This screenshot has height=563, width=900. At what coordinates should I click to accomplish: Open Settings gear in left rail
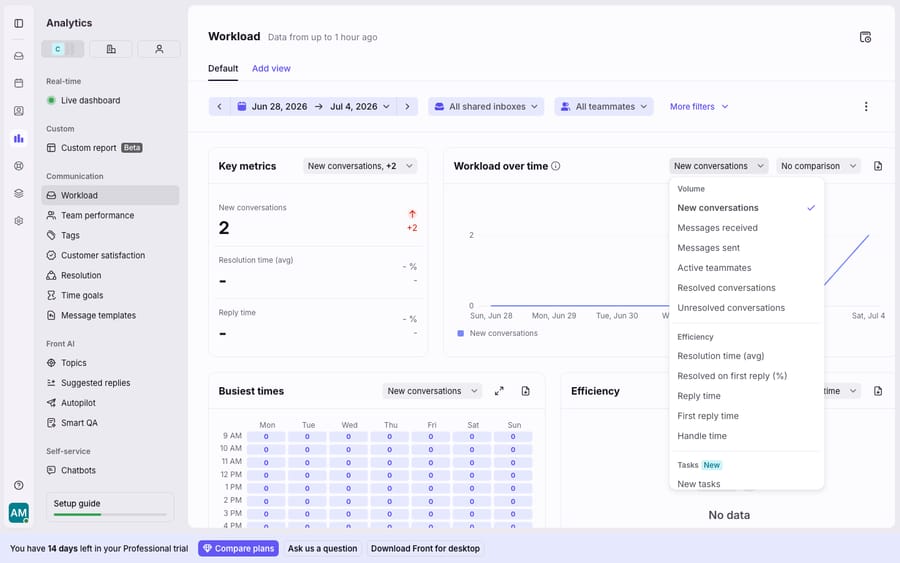pyautogui.click(x=19, y=221)
